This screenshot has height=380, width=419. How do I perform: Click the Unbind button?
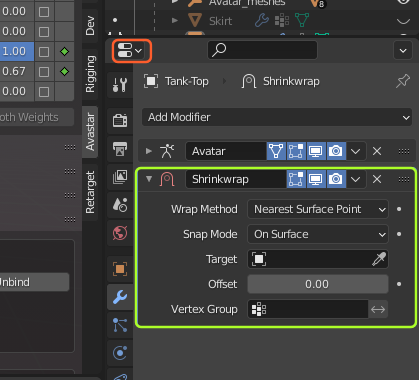click(34, 282)
